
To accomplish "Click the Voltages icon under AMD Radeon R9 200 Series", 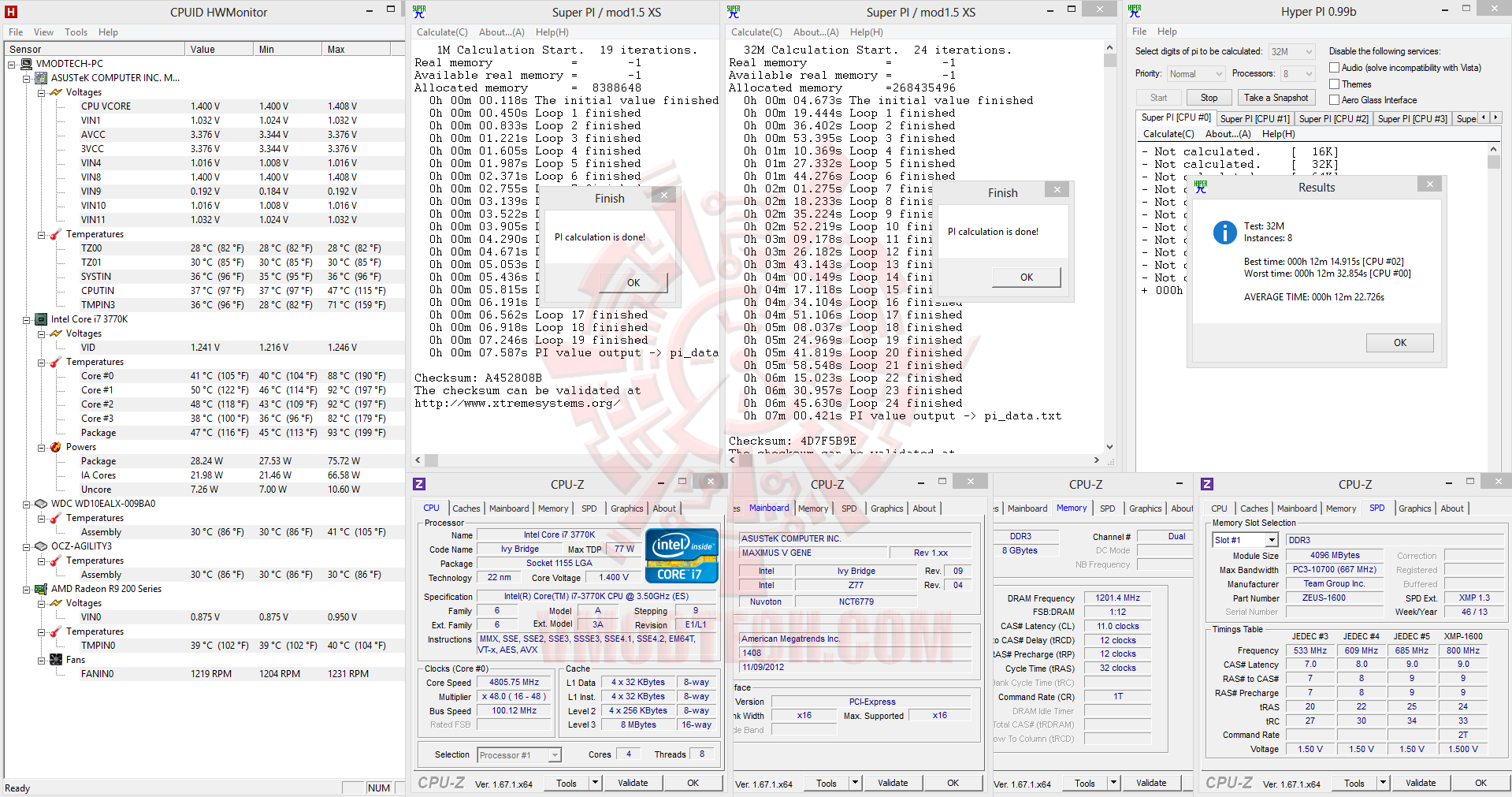I will click(x=56, y=603).
